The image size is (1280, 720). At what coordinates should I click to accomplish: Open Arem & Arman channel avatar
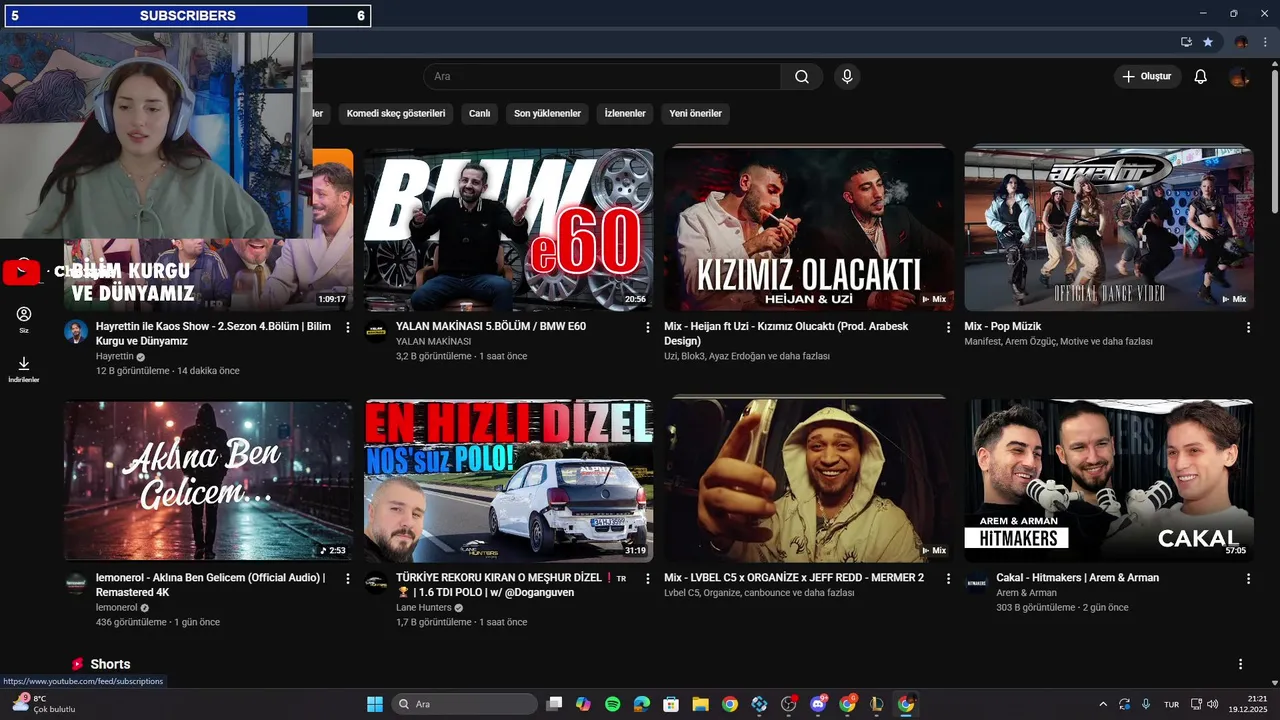[x=976, y=583]
